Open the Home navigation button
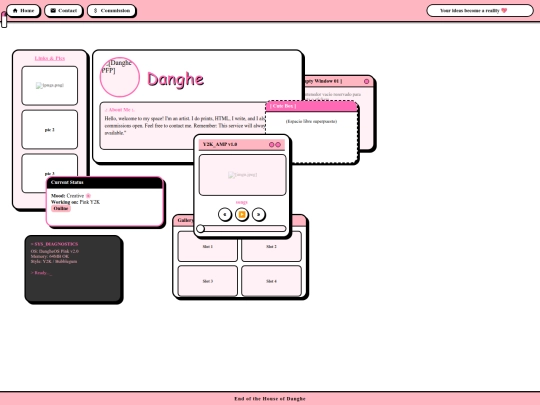Viewport: 540px width, 405px height. 23,11
